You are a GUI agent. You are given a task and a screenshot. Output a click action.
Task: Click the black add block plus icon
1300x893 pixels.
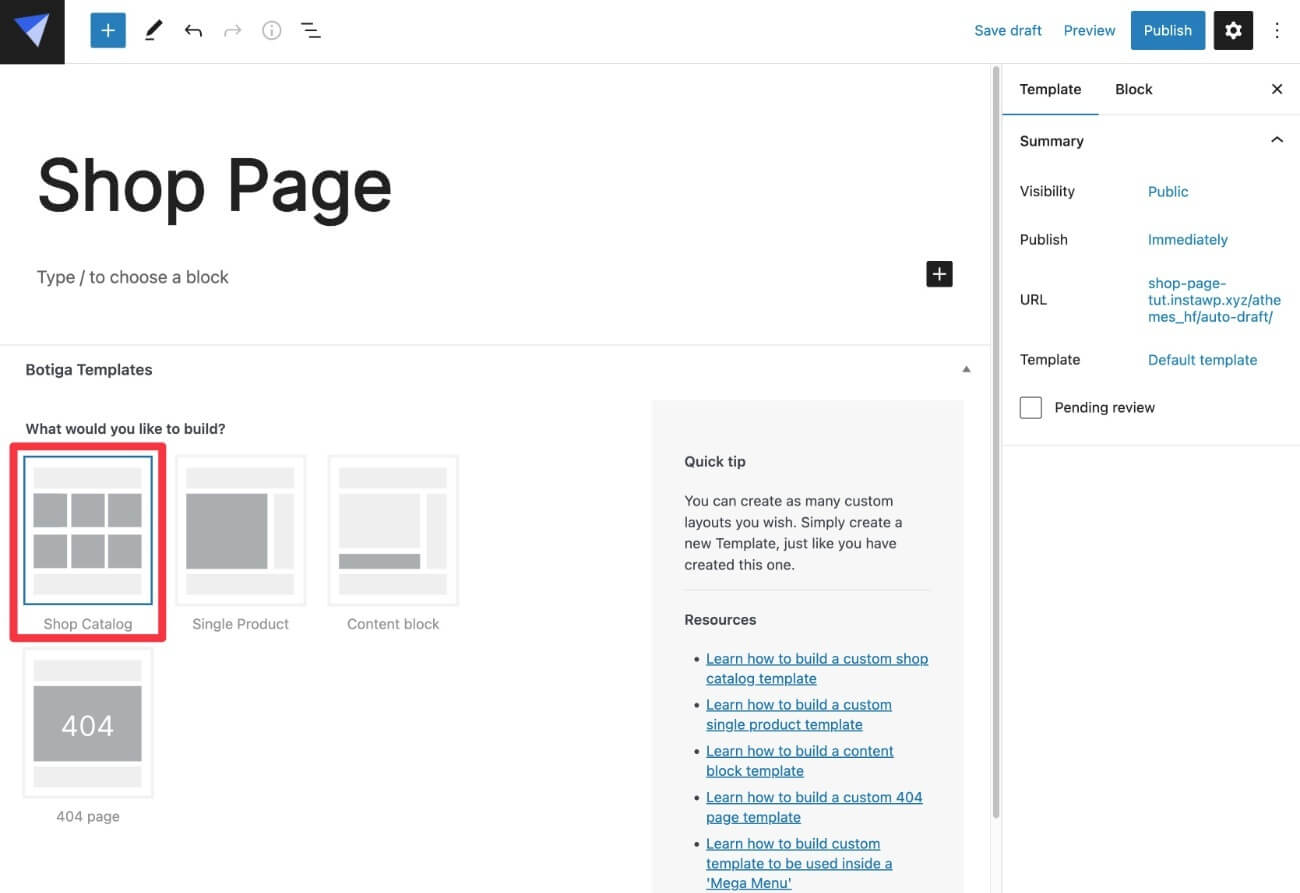pyautogui.click(x=939, y=274)
